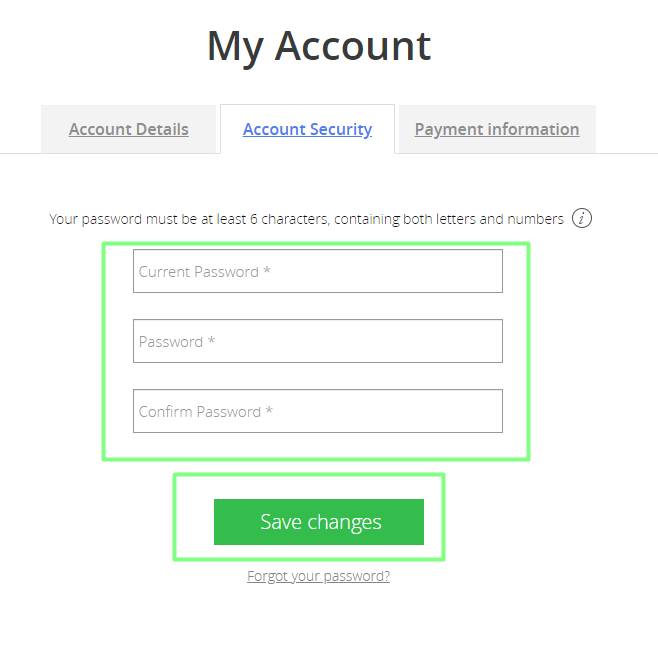The width and height of the screenshot is (658, 650).
Task: Click the 'Current Password *' placeholder text
Action: pos(204,272)
